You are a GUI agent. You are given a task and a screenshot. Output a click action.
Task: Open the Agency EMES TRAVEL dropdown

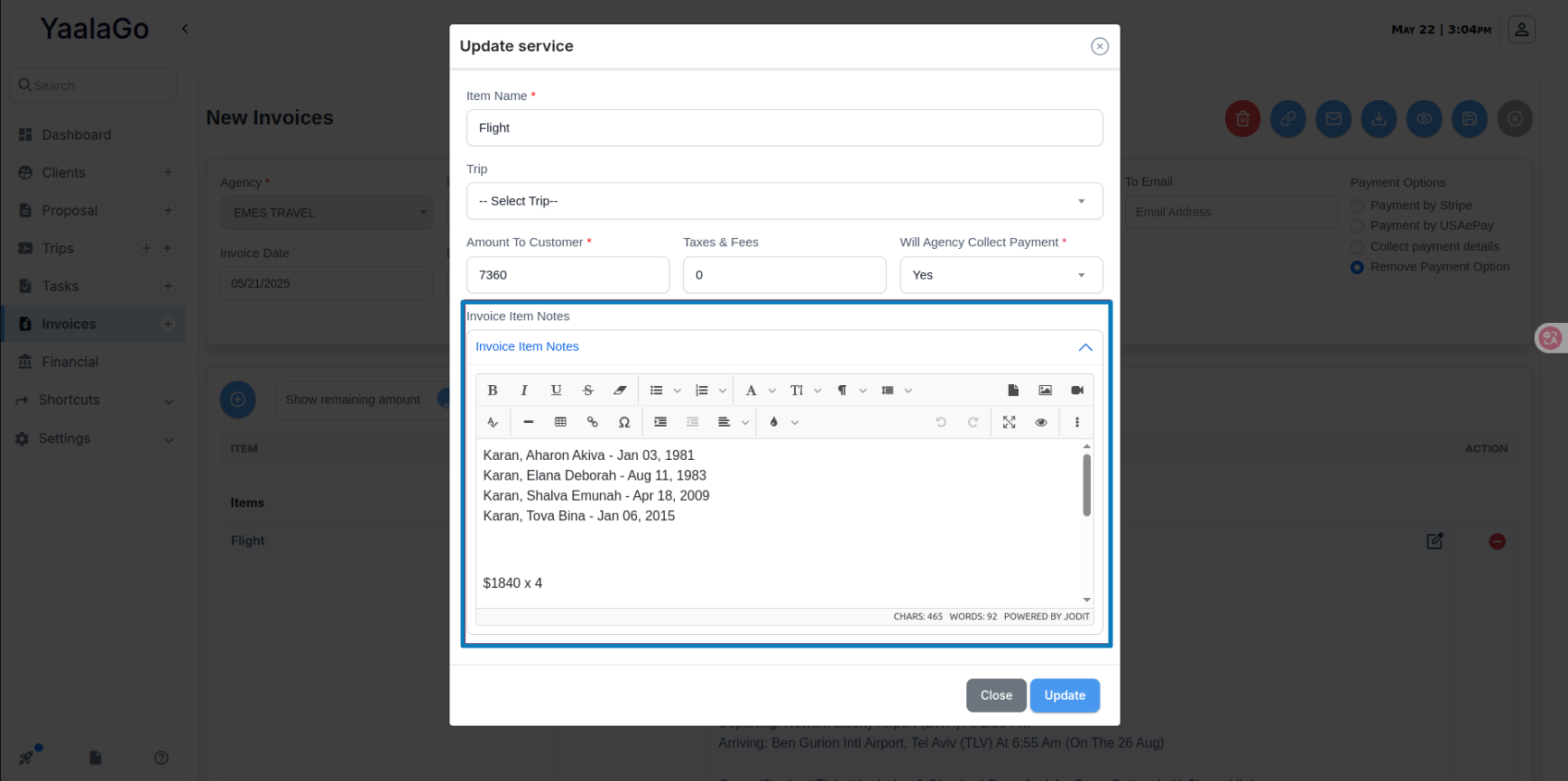click(x=327, y=213)
